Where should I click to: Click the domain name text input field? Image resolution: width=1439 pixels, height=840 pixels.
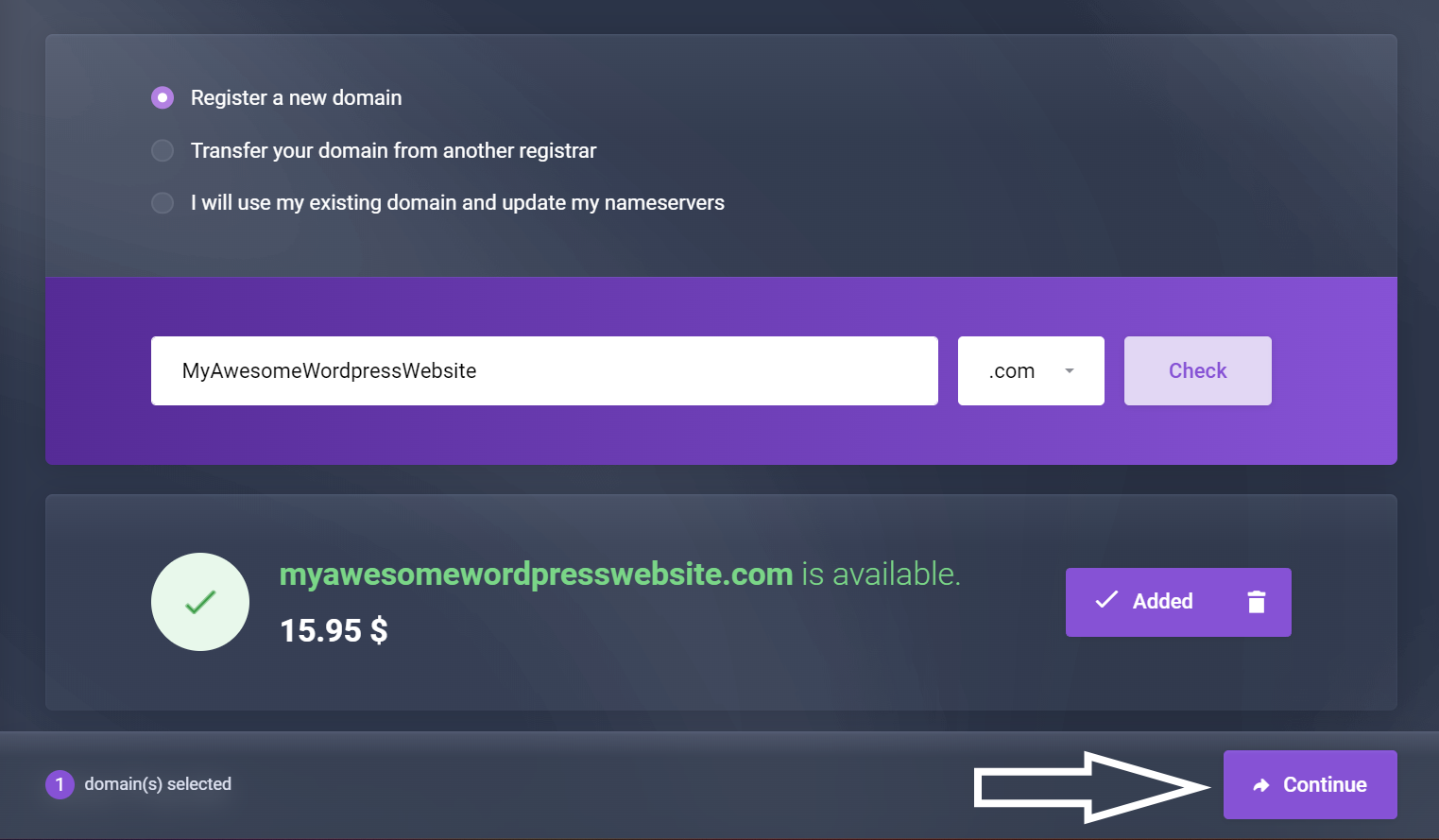[544, 371]
